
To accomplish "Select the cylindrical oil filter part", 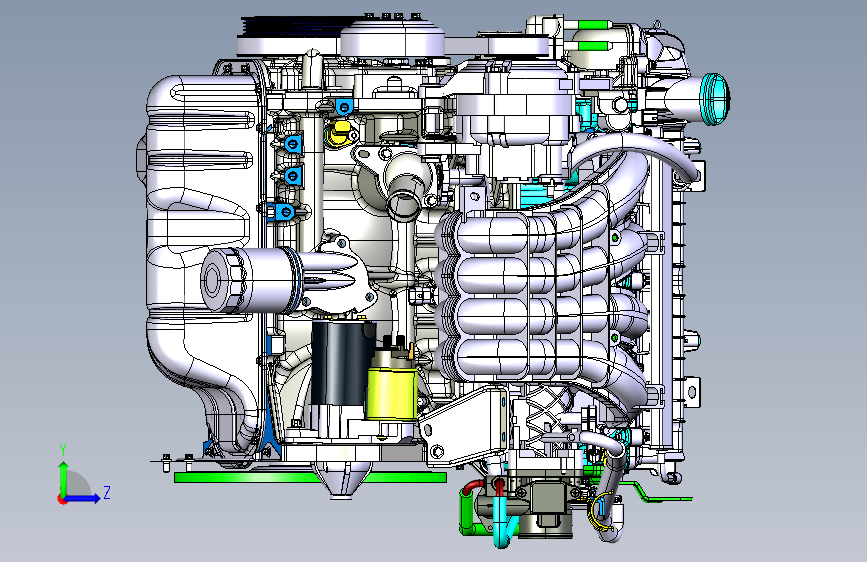I will point(252,280).
